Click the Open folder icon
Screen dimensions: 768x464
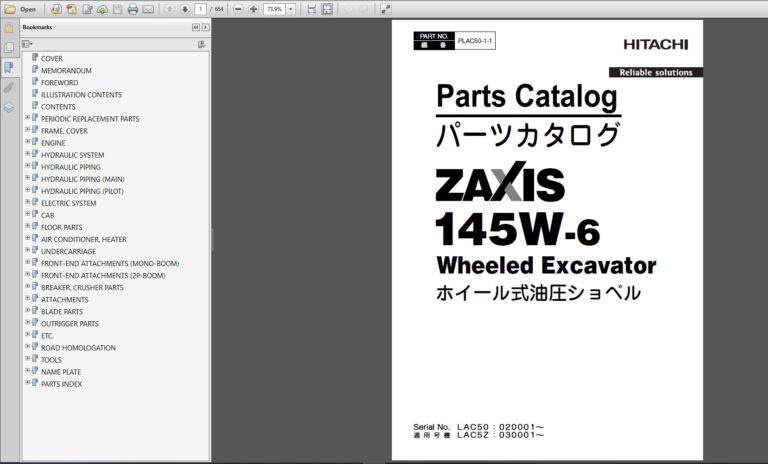[x=10, y=9]
